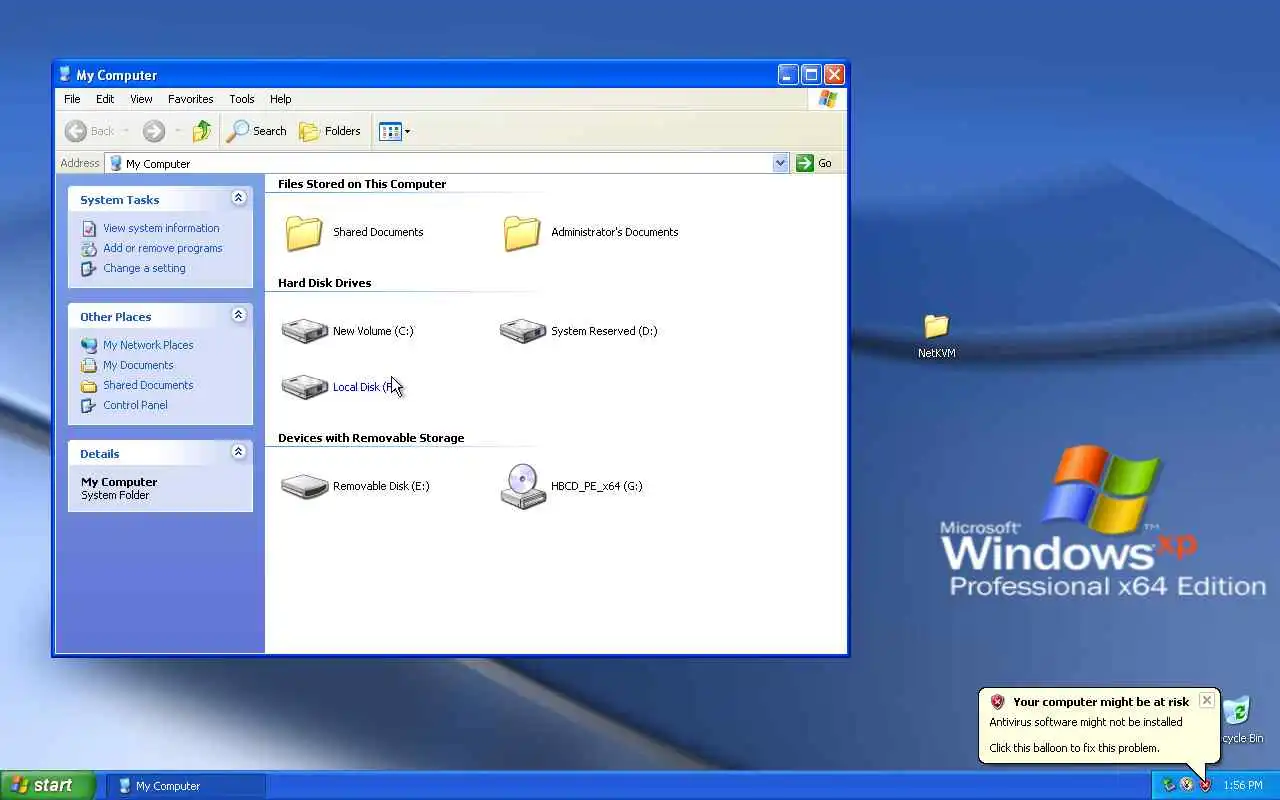This screenshot has width=1280, height=800.
Task: Click the taskbar clock showing 1:56 PM
Action: click(x=1243, y=786)
